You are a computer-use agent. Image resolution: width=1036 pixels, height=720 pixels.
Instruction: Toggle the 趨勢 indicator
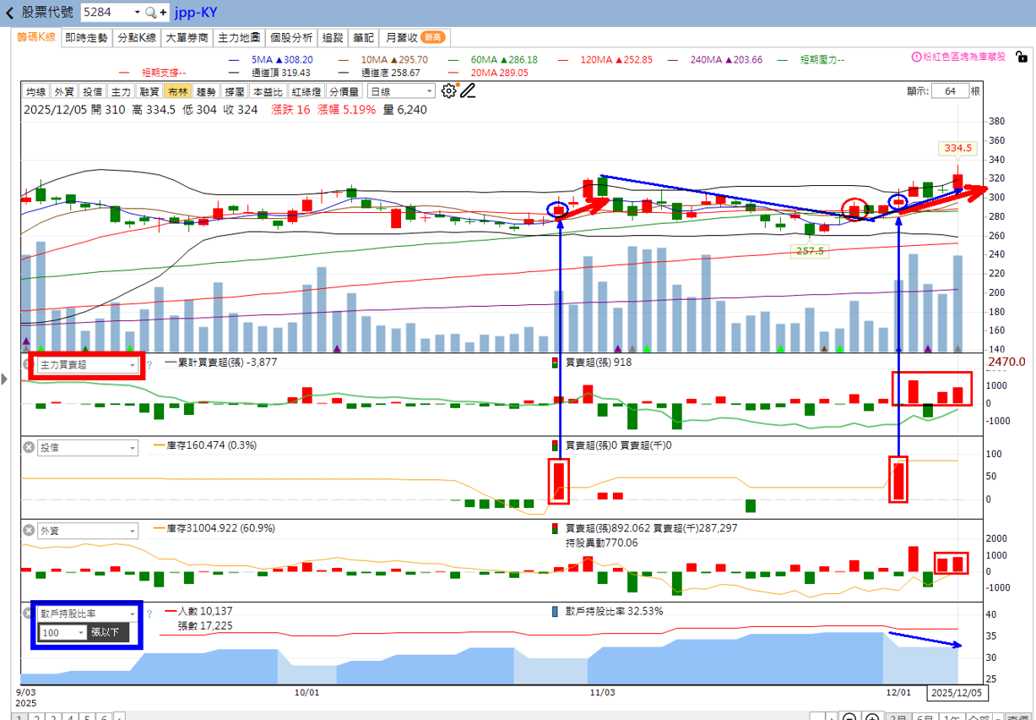(x=206, y=92)
